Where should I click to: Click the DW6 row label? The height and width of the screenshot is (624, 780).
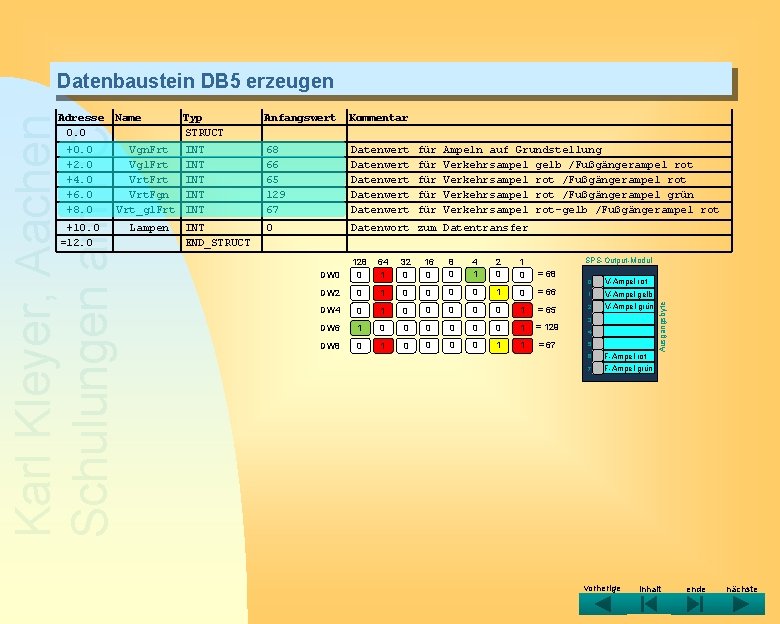click(x=330, y=328)
